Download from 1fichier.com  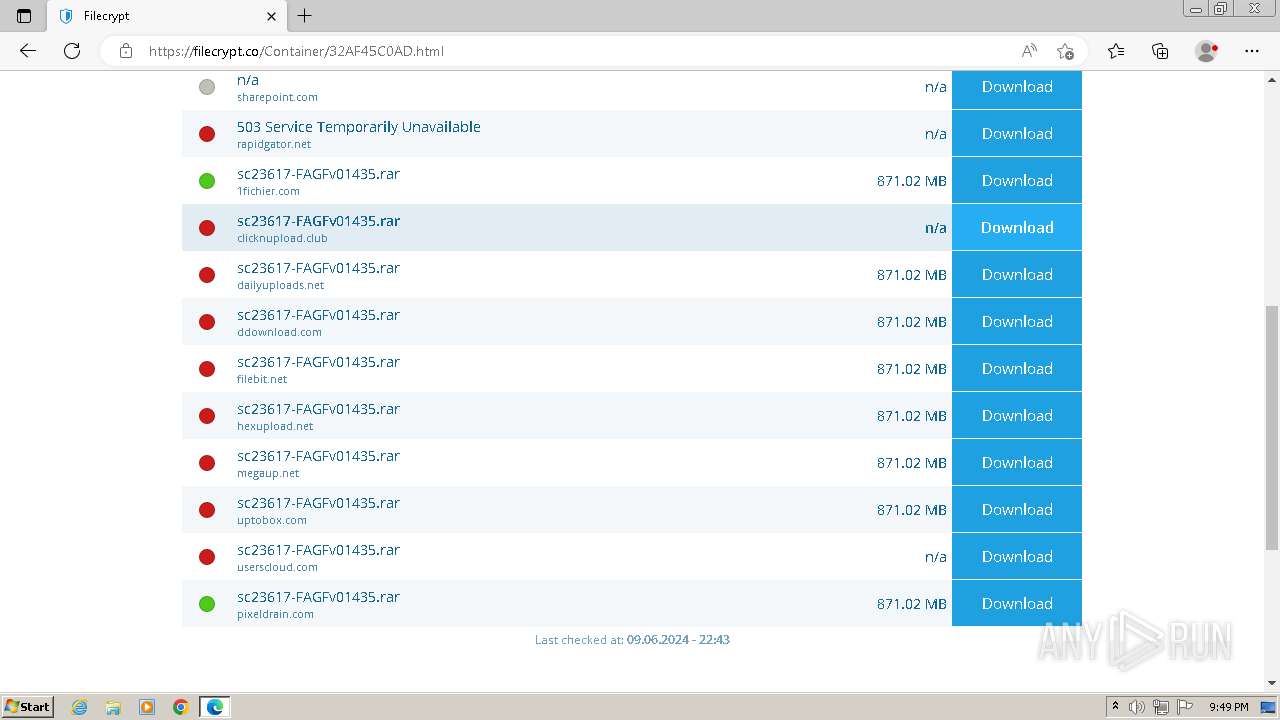1017,181
